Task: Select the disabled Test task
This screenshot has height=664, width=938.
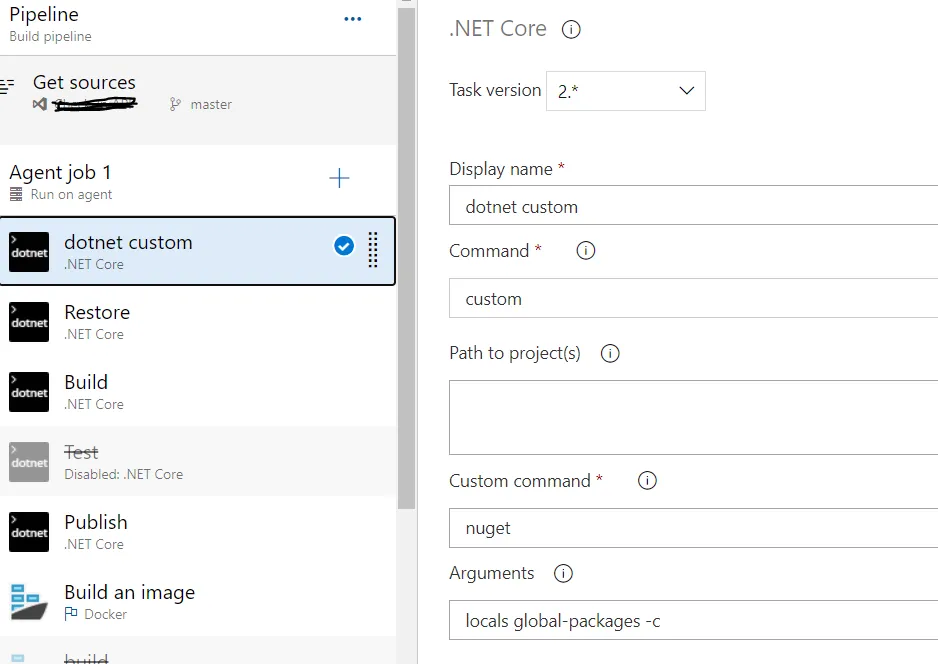Action: coord(81,462)
